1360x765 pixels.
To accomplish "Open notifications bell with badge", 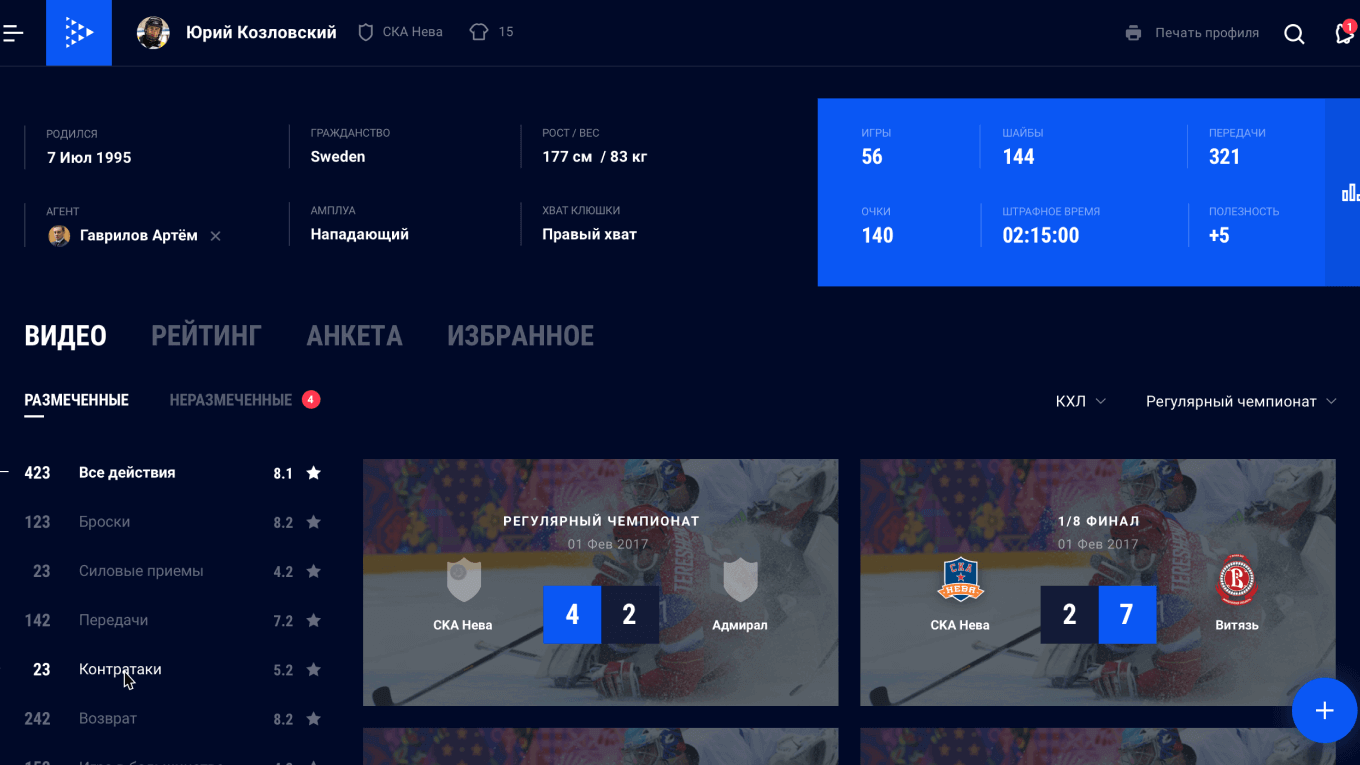I will click(x=1344, y=33).
